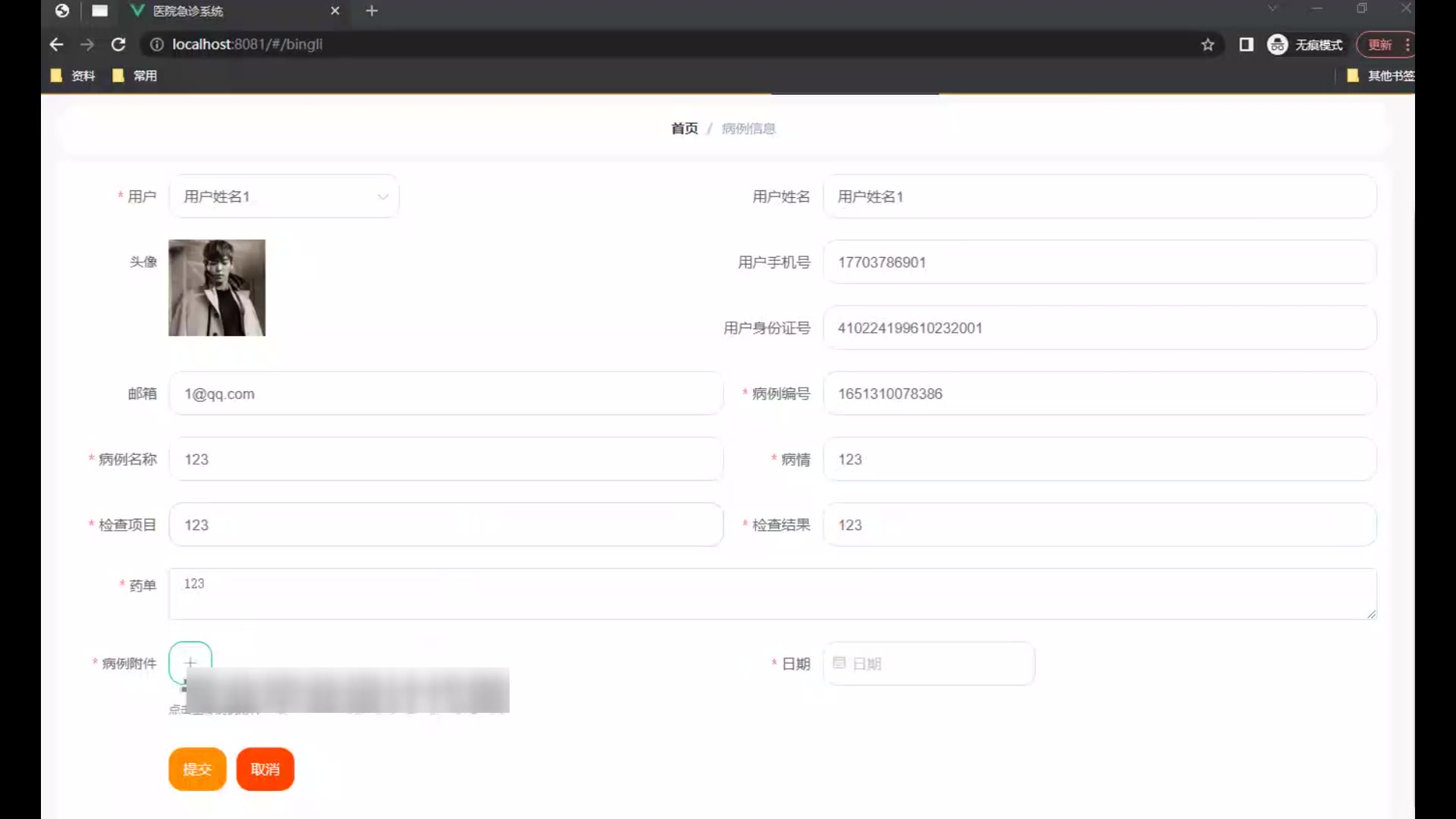Viewport: 1456px width, 819px height.
Task: Click the browser back arrow
Action: coord(56,45)
